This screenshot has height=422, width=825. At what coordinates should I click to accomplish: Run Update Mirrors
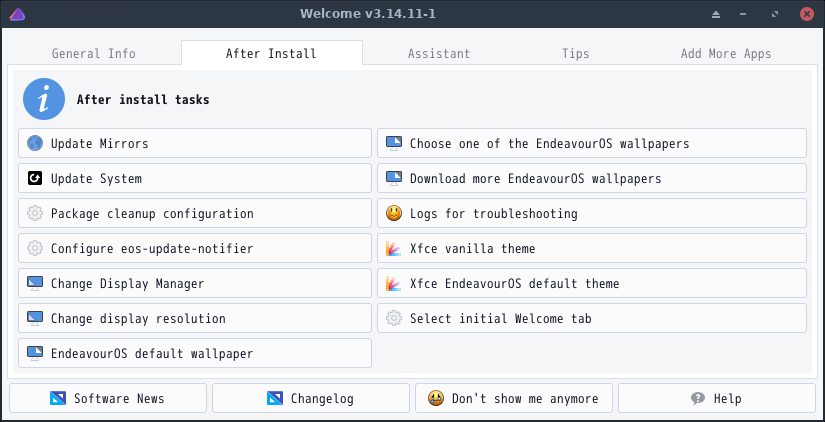(x=195, y=143)
